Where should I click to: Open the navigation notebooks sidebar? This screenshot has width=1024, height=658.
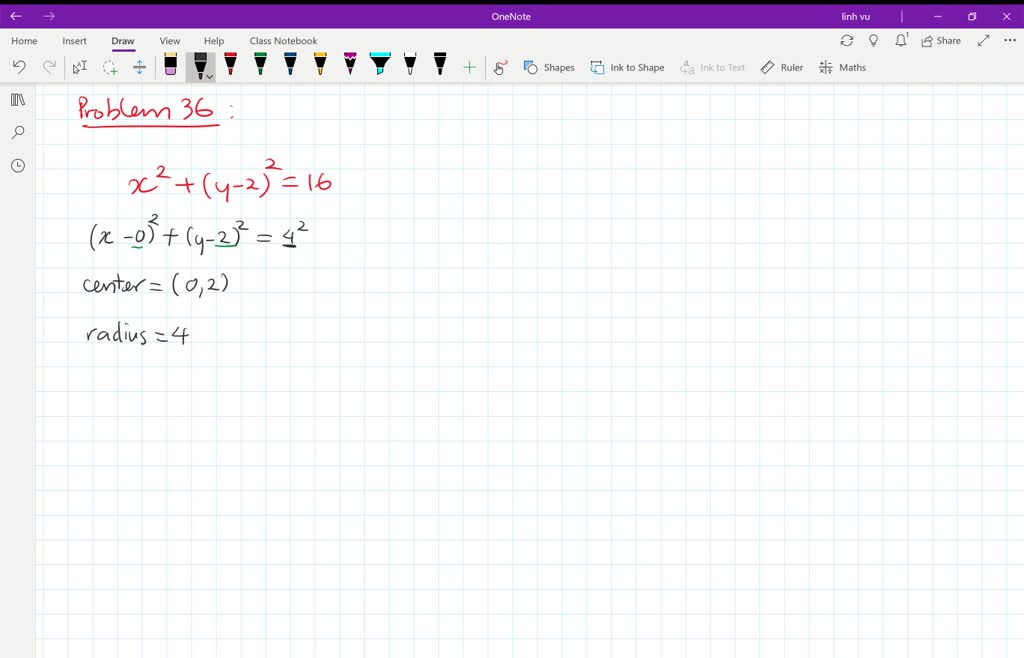click(17, 99)
